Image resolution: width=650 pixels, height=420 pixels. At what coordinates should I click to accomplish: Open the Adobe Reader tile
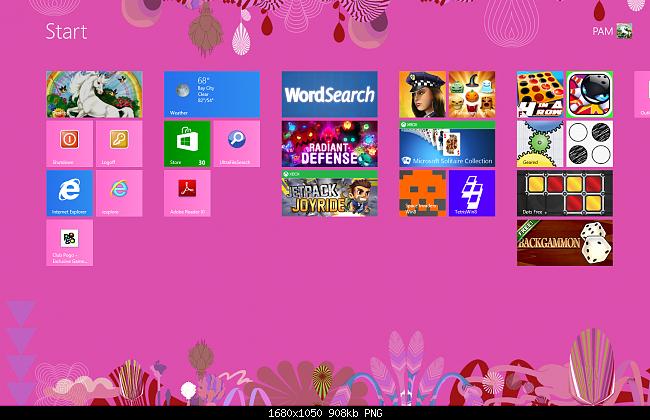pos(187,193)
